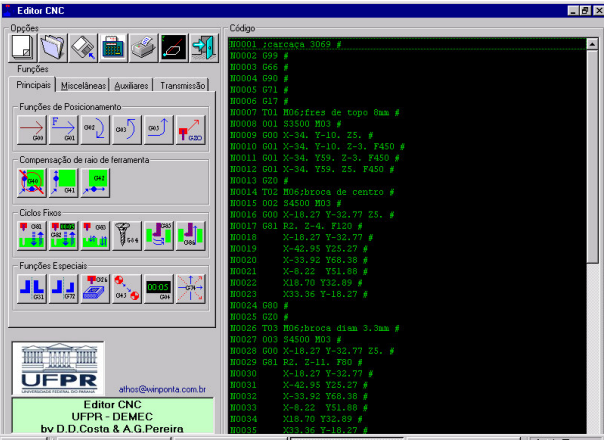Screen dimensions: 608x443
Task: Click code line N0003 G66
Action: [408, 67]
